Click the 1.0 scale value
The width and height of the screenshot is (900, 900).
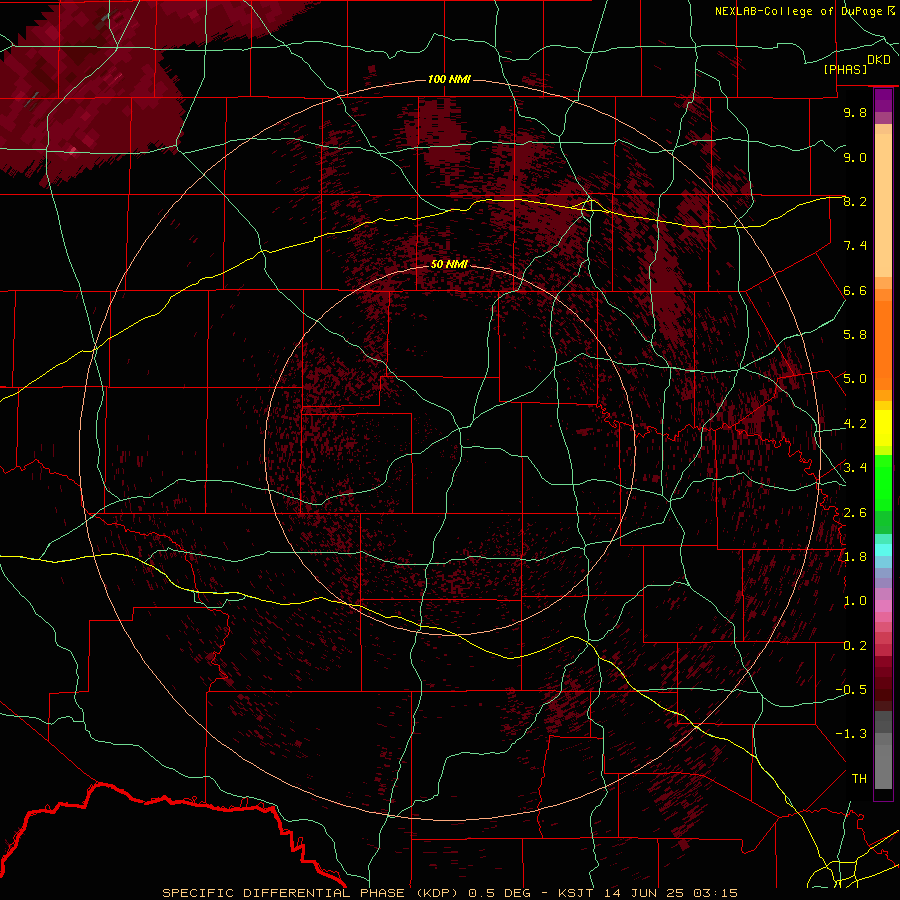(855, 601)
